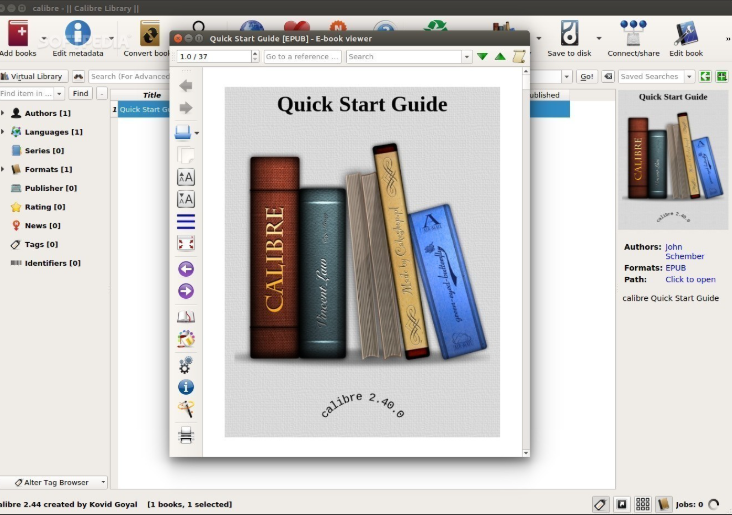Select the Tags [0] category

[41, 244]
